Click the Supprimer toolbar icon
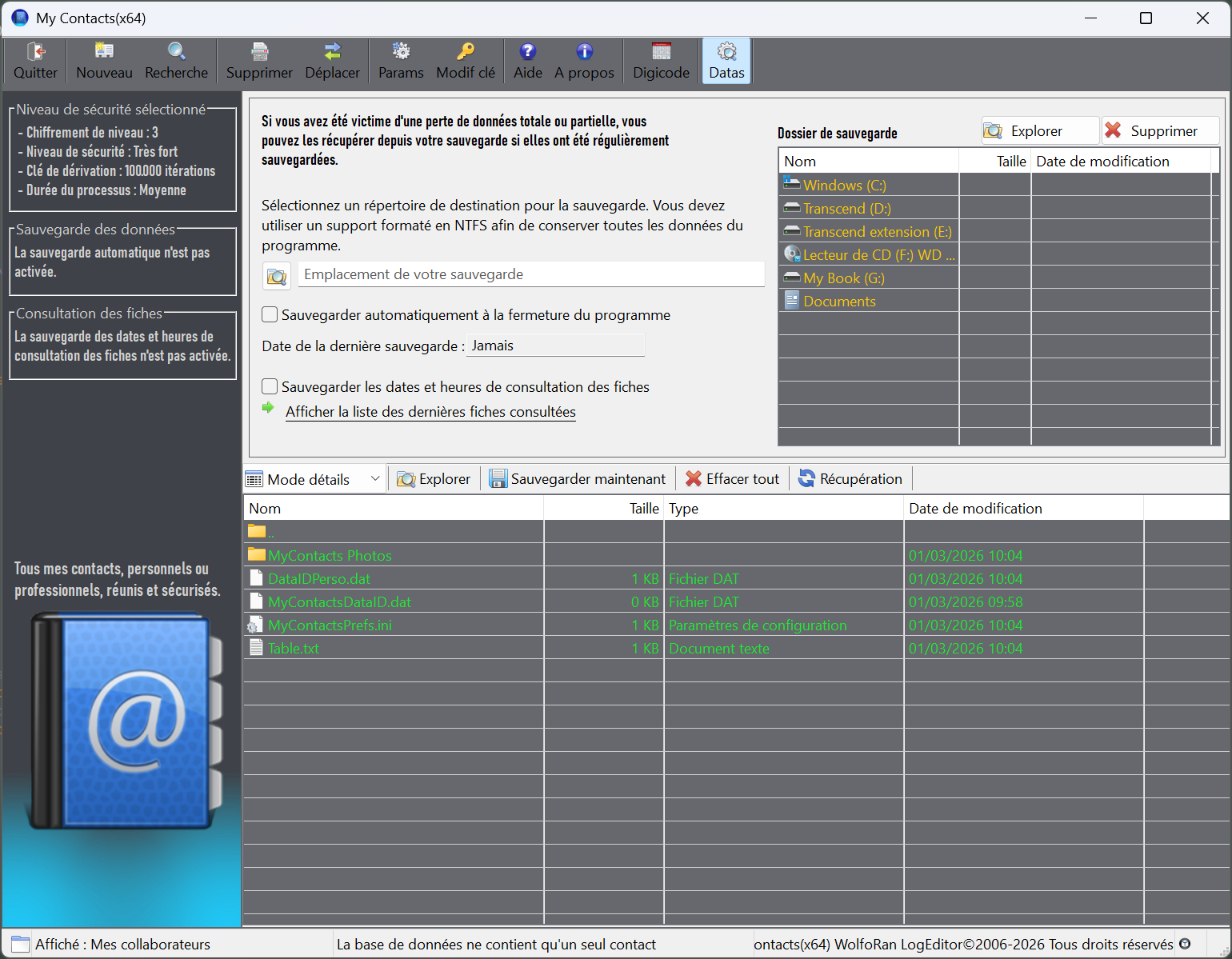 259,61
